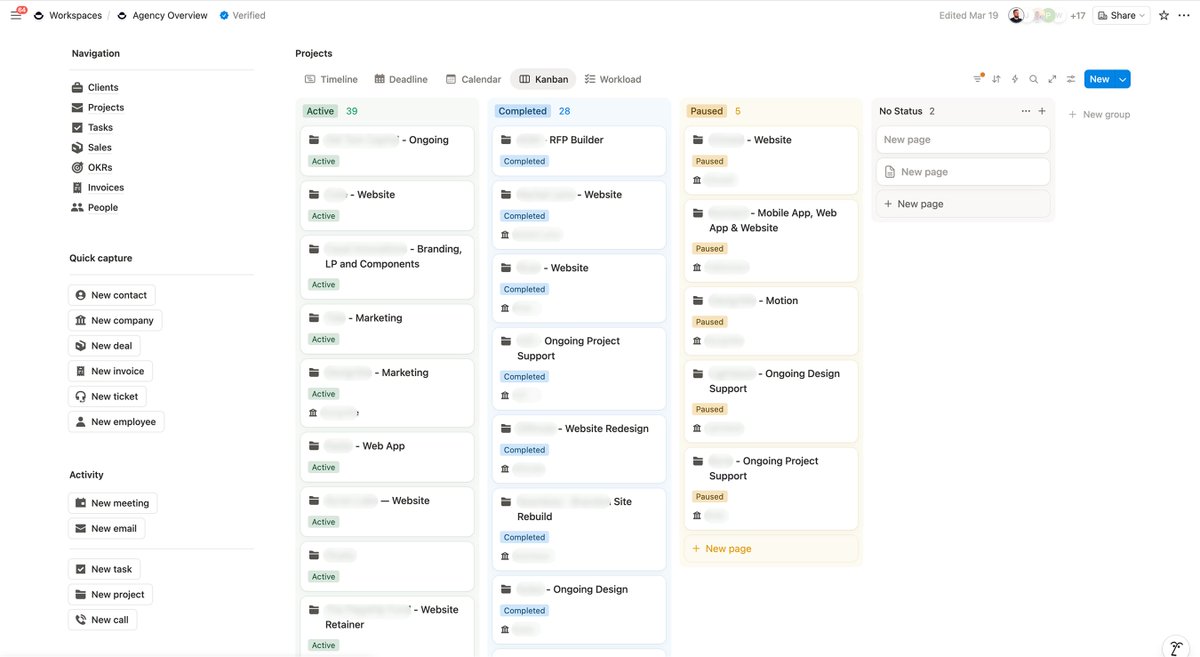Open Invoices in Navigation
Image resolution: width=1200 pixels, height=657 pixels.
(98, 188)
